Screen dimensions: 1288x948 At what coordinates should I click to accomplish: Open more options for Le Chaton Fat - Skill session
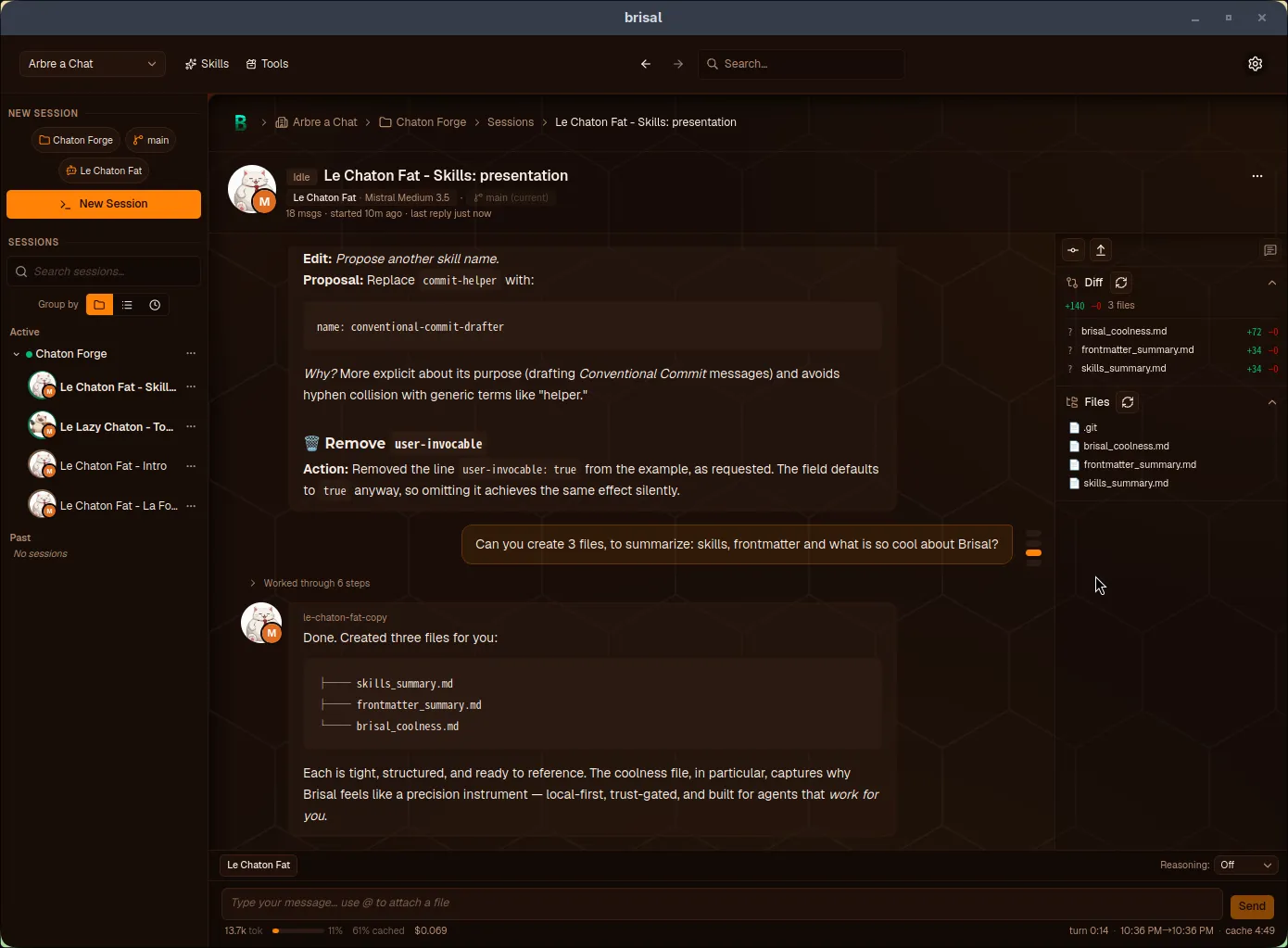pos(191,387)
